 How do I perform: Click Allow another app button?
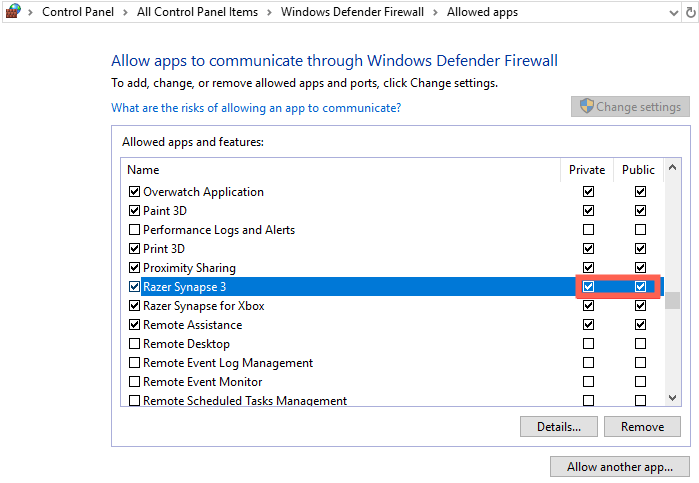(620, 466)
